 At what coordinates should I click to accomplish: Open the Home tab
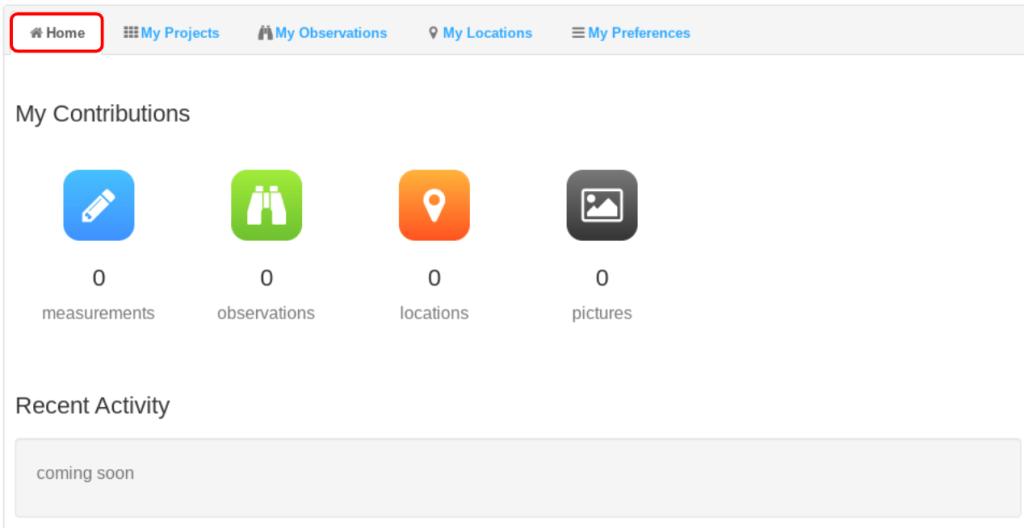coord(57,33)
